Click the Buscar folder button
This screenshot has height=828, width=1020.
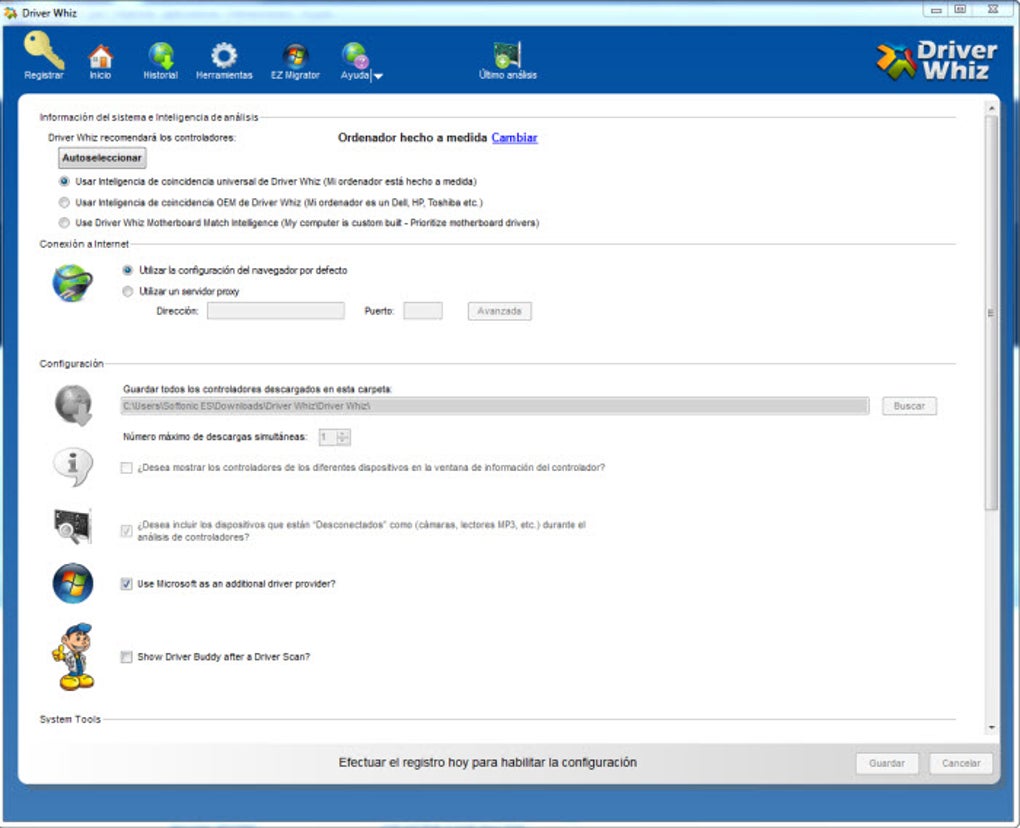coord(909,406)
